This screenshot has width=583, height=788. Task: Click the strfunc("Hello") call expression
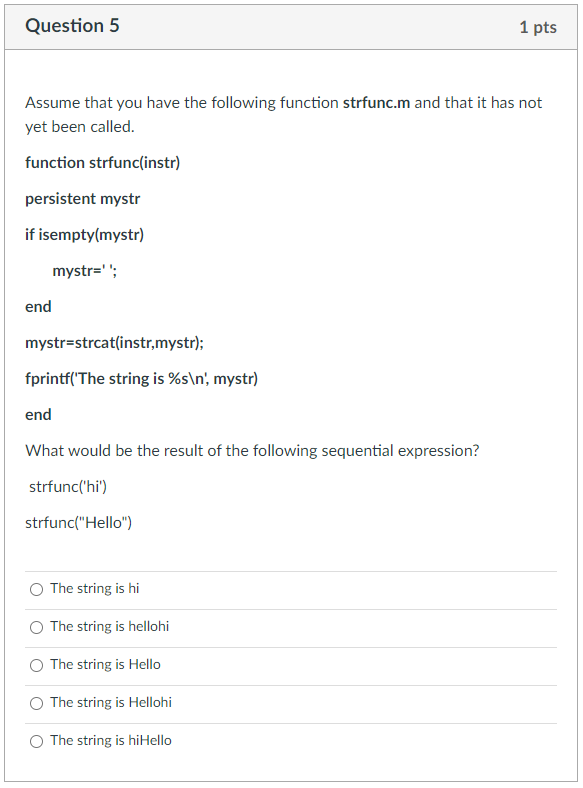click(78, 523)
